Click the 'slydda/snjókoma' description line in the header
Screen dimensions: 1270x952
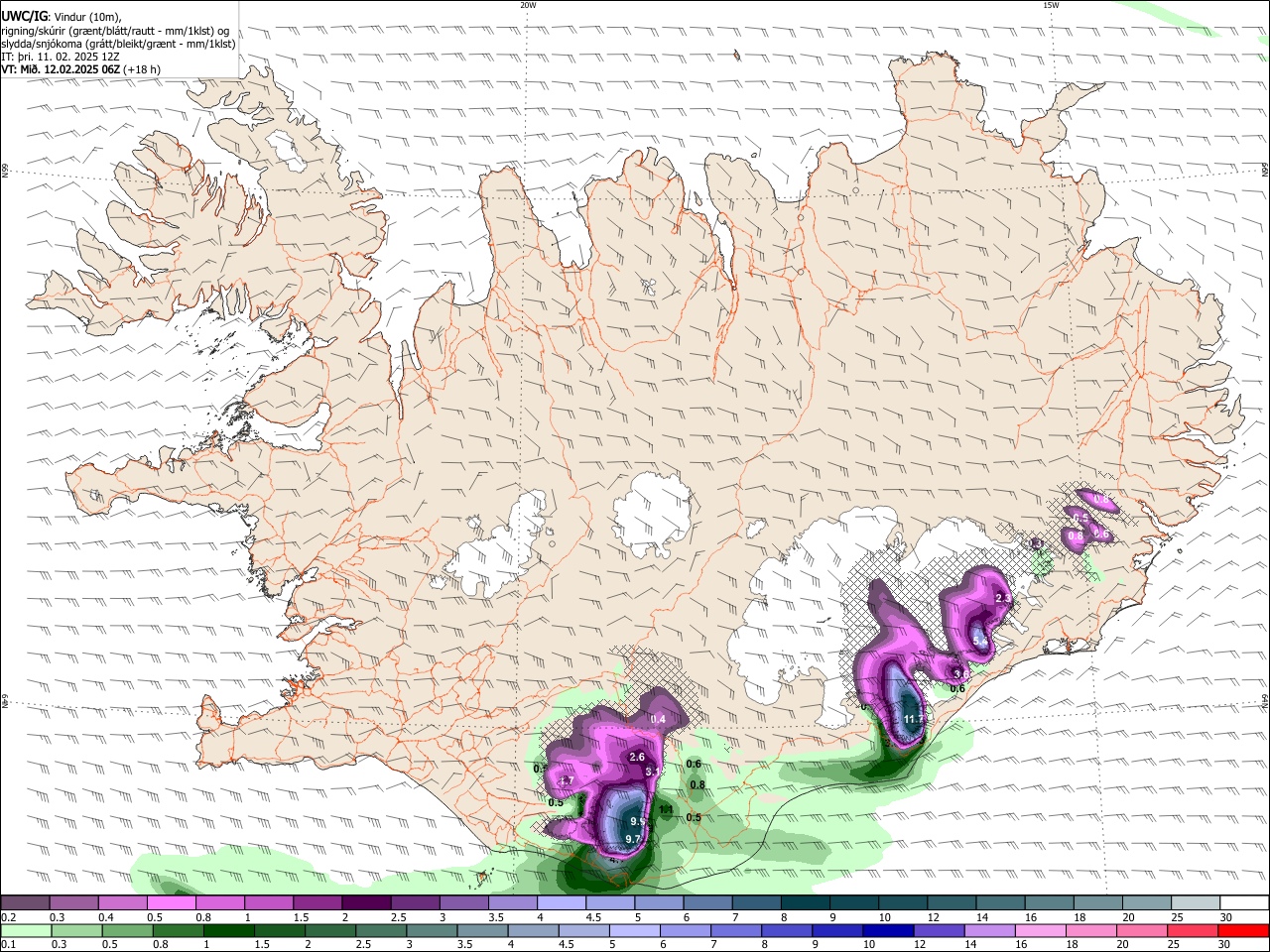[118, 44]
